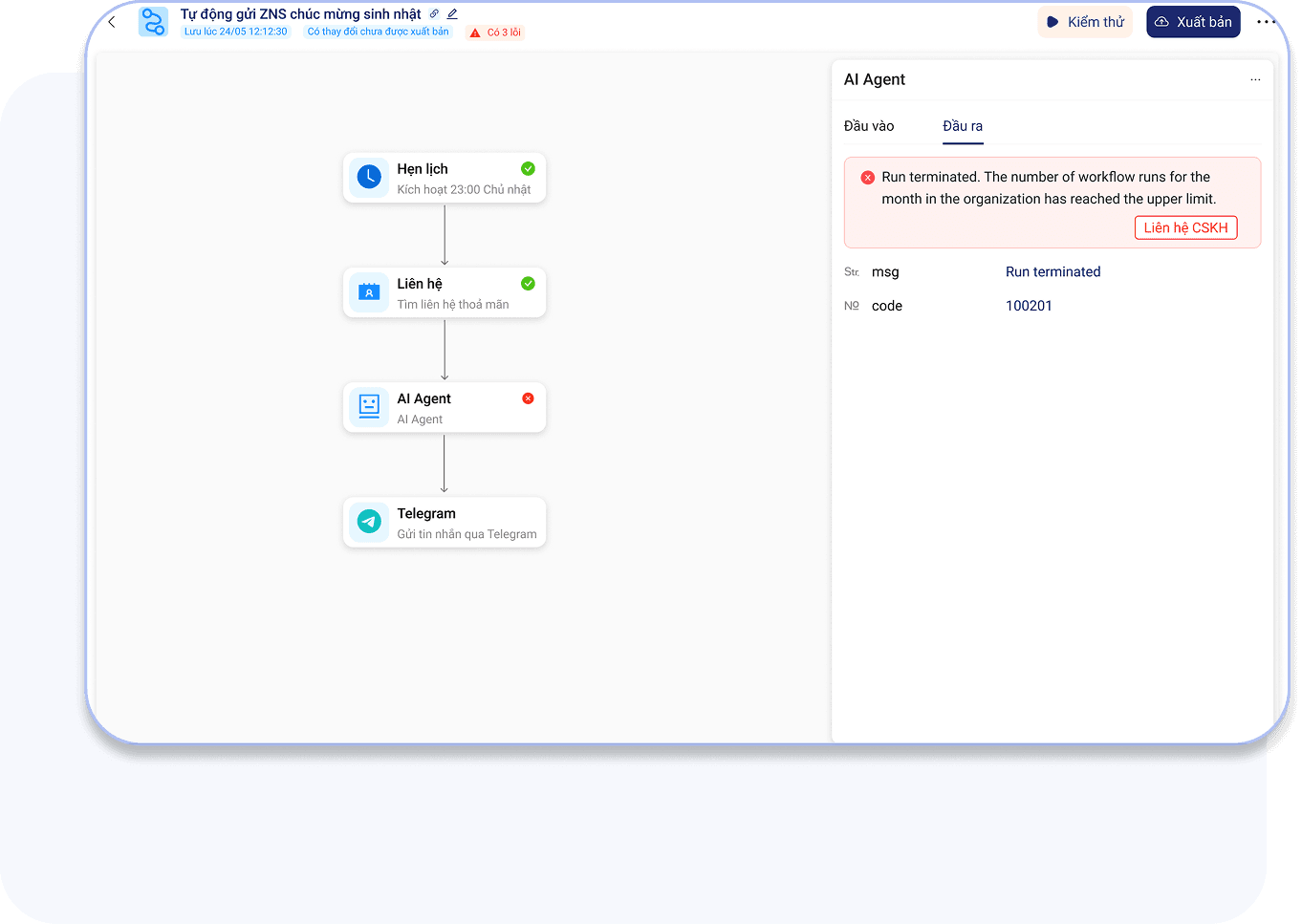Edit workflow name with pencil icon

pyautogui.click(x=452, y=14)
